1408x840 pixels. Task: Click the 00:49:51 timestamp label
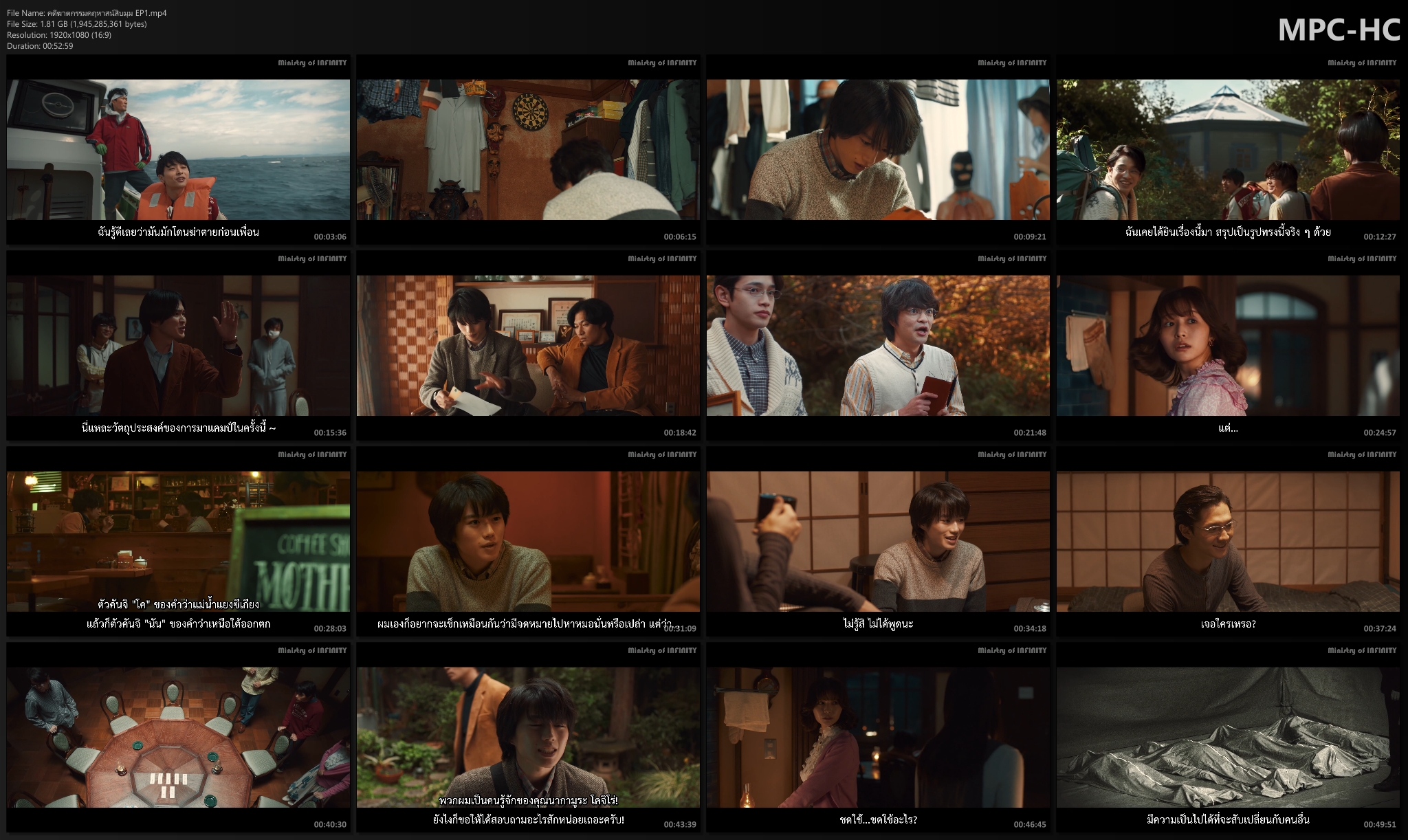pyautogui.click(x=1380, y=824)
